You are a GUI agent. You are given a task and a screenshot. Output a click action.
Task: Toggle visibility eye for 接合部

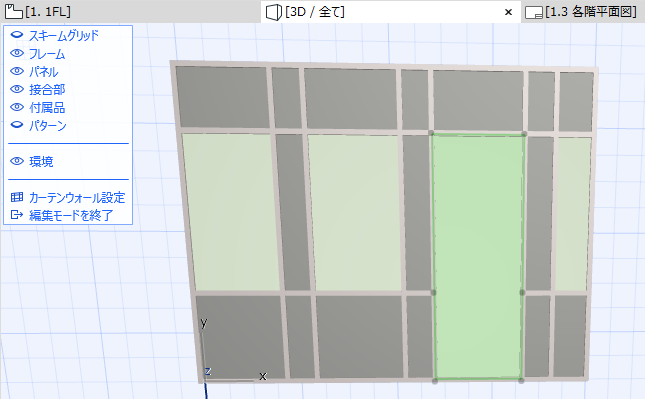(17, 89)
